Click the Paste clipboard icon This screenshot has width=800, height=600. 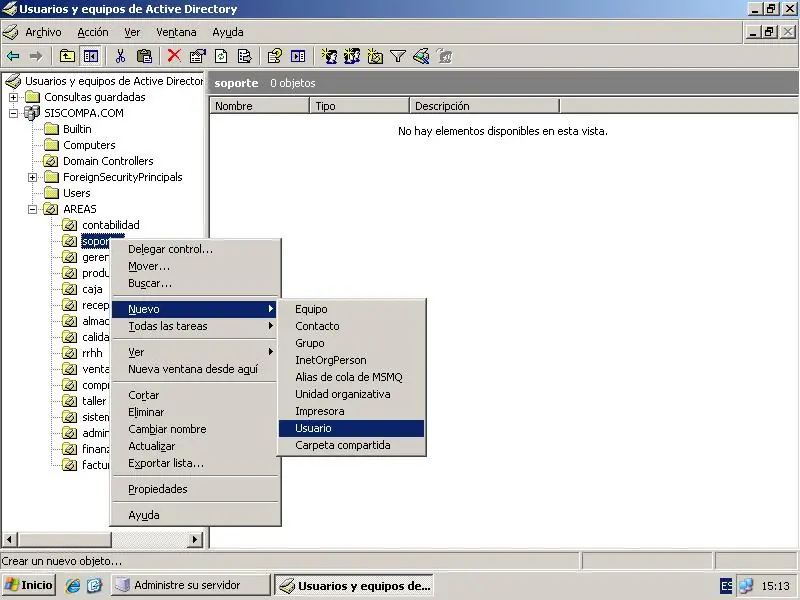tap(144, 56)
